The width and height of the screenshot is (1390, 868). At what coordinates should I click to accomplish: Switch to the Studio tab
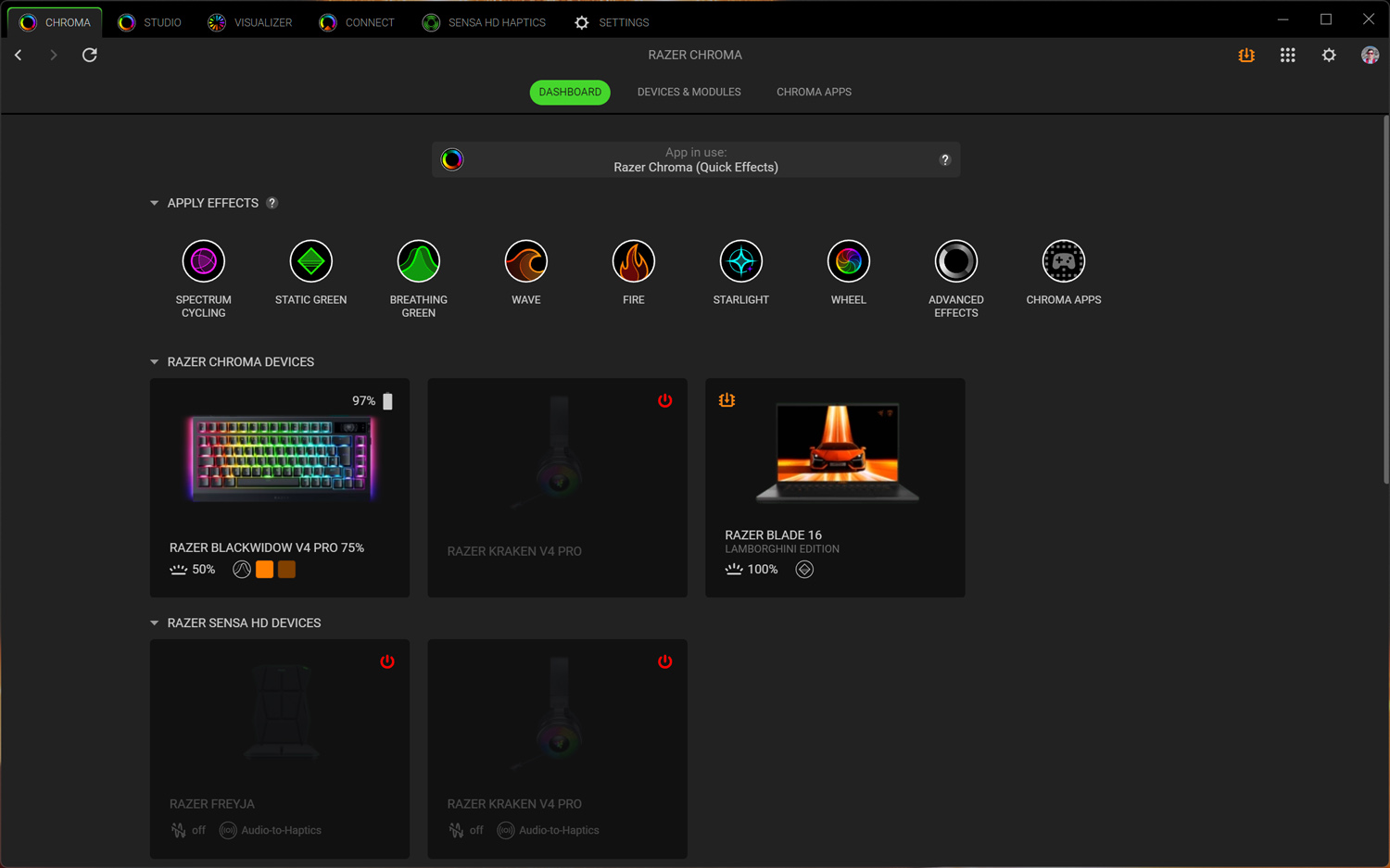150,22
